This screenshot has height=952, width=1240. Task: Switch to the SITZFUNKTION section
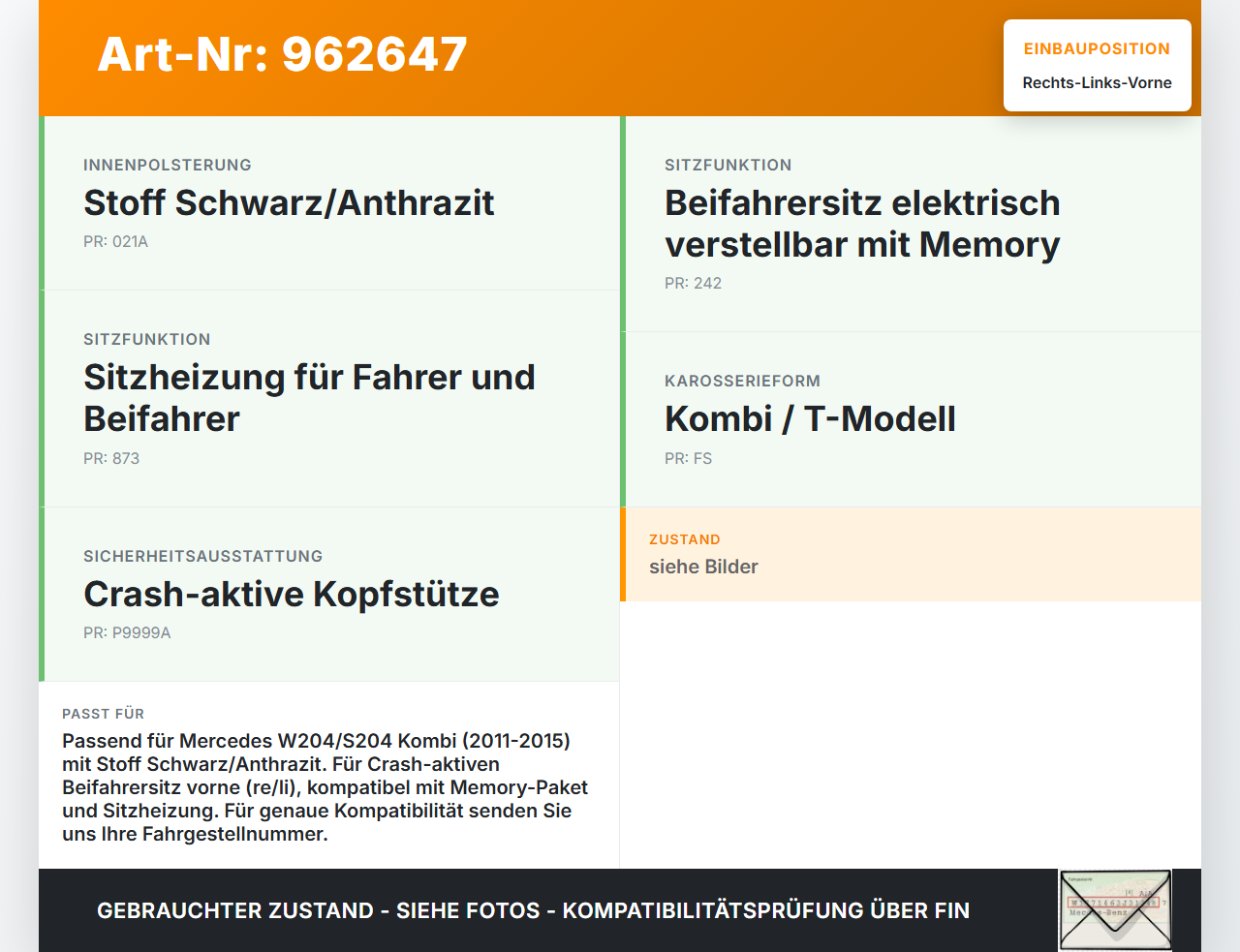(x=146, y=339)
